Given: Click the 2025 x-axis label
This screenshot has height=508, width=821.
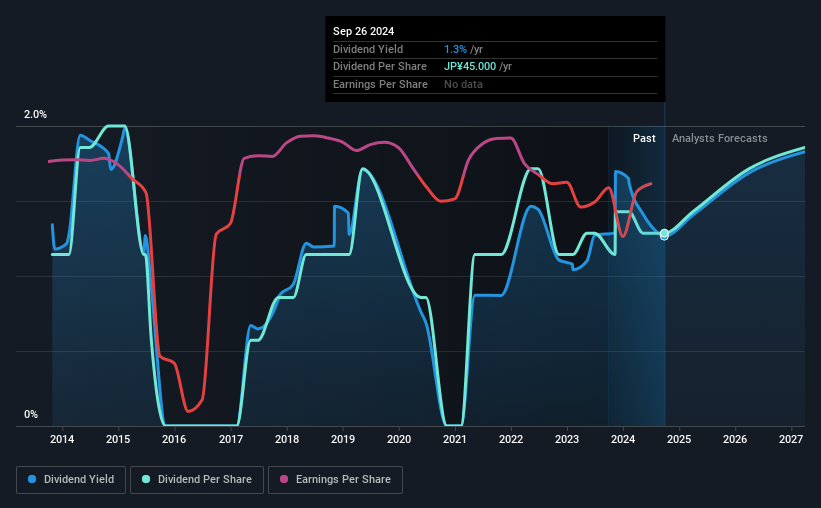Looking at the screenshot, I should click(679, 439).
